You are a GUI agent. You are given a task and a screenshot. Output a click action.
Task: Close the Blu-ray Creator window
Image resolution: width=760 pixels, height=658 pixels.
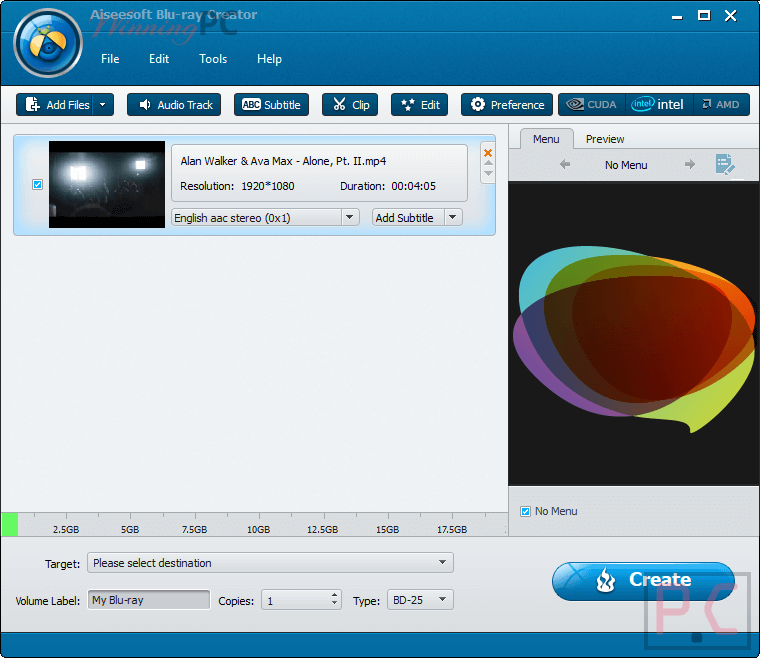730,16
